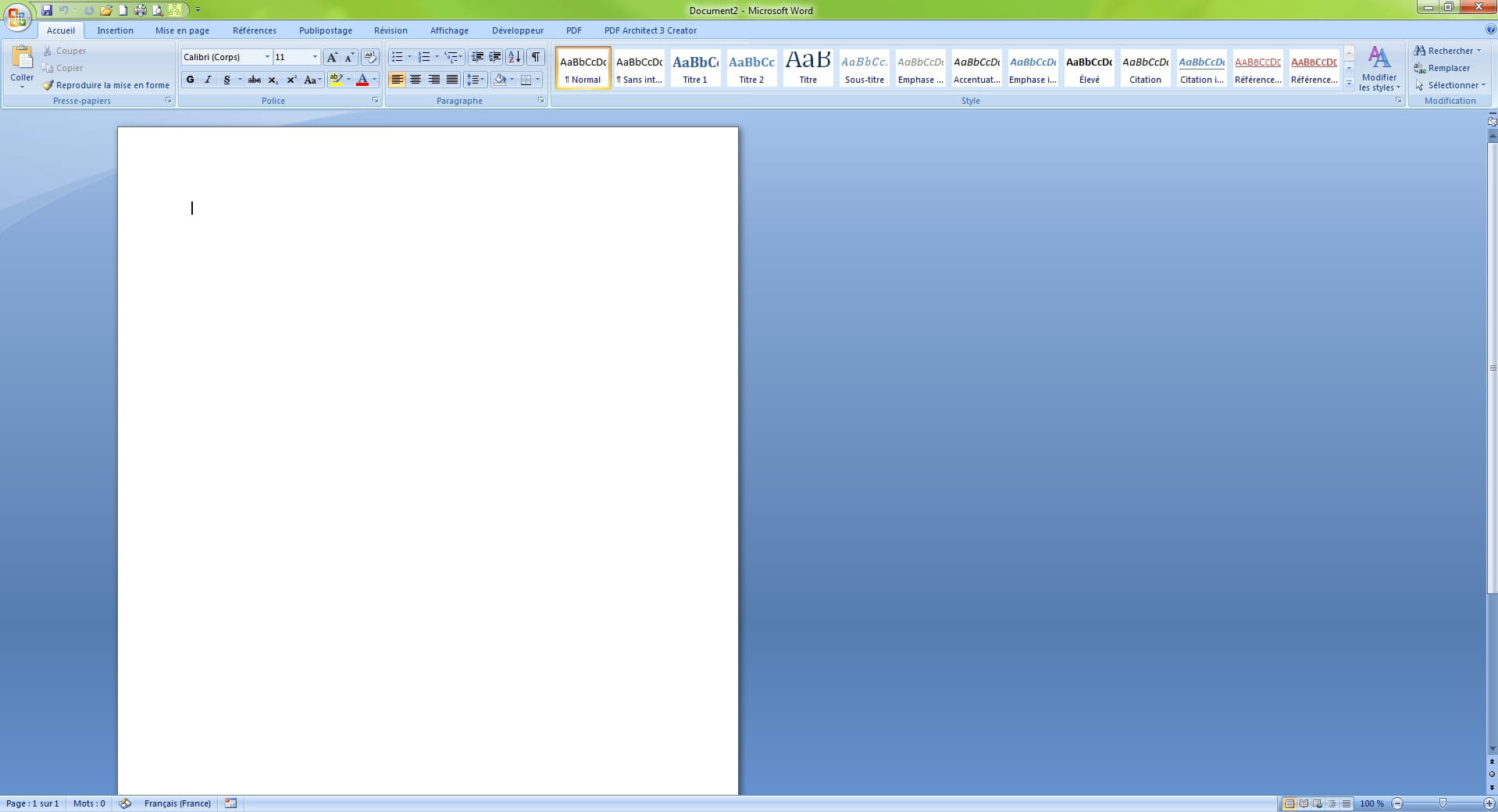Click the Français (France) language indicator

(x=177, y=803)
